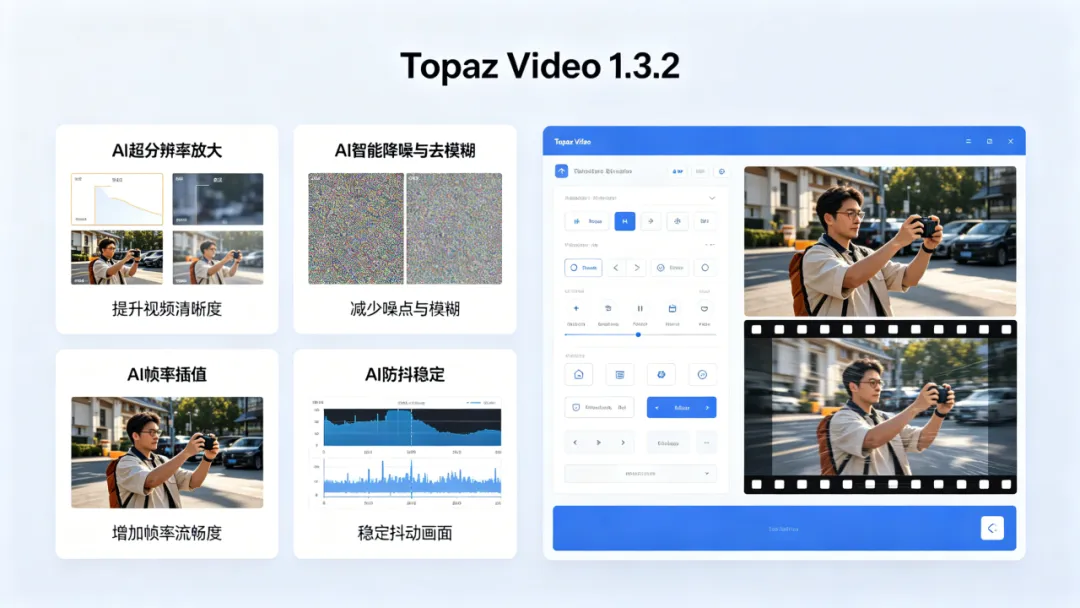Click the 减少噪点与模糊 caption
Viewport: 1080px width, 608px height.
pos(405,308)
